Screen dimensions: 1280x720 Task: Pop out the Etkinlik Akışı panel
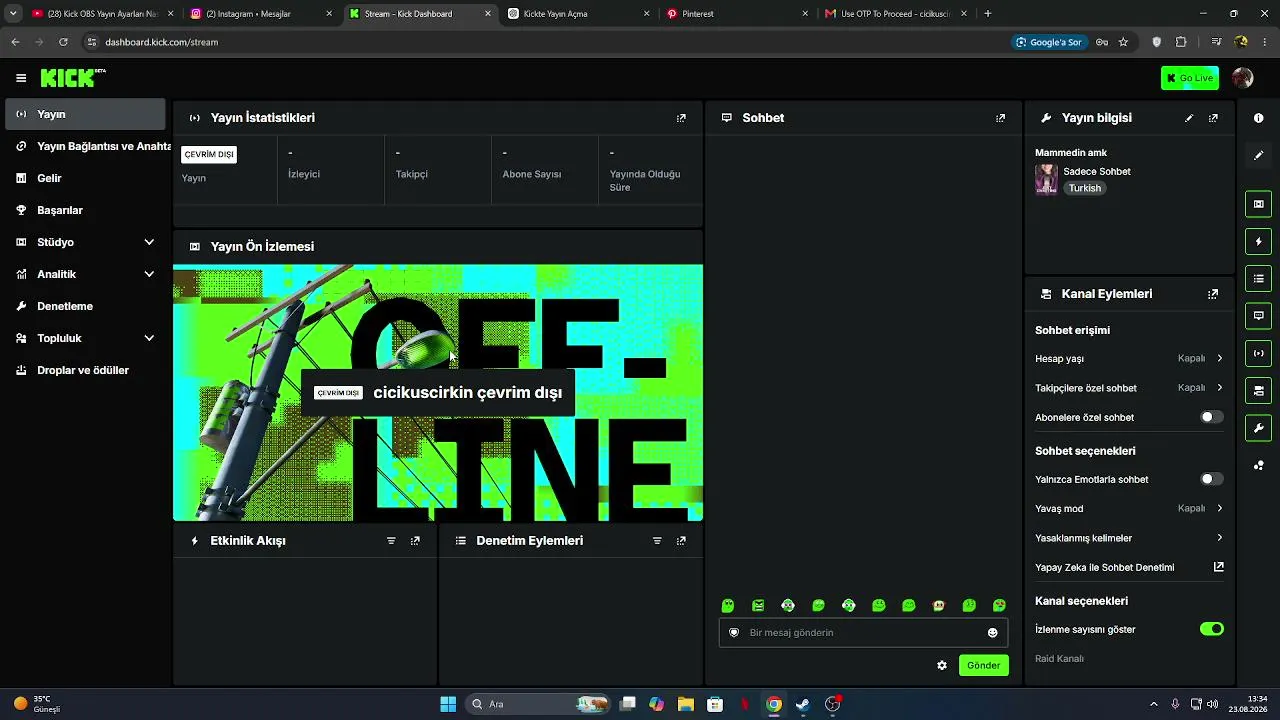[415, 541]
